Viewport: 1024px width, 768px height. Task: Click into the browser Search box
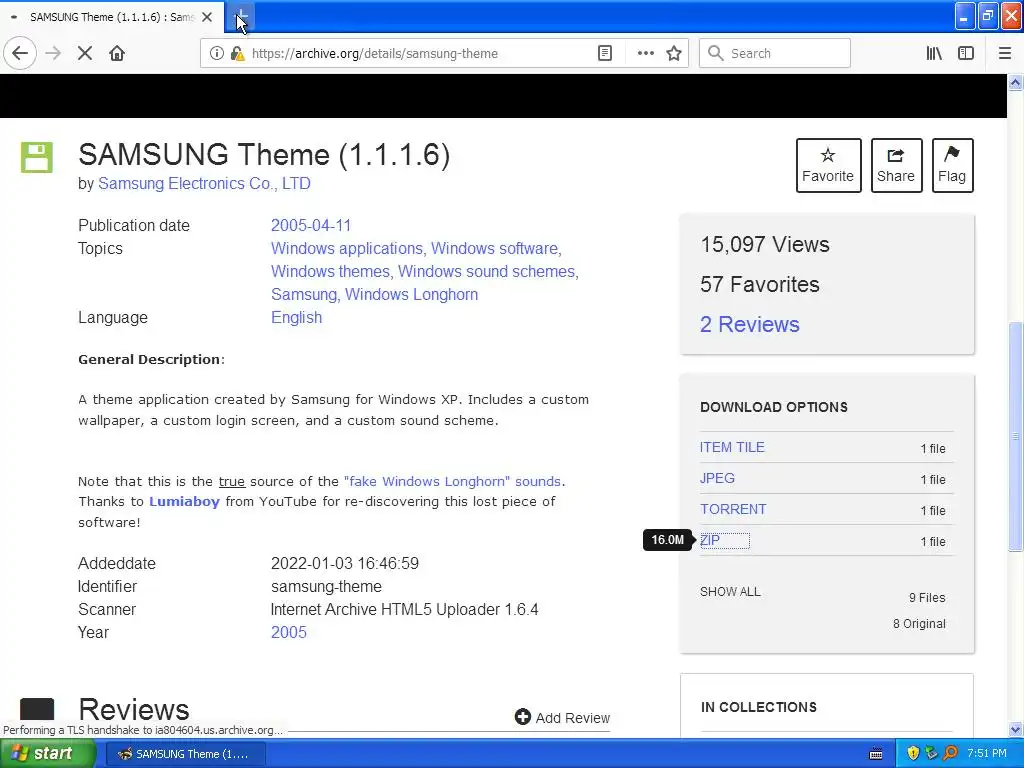[x=775, y=54]
